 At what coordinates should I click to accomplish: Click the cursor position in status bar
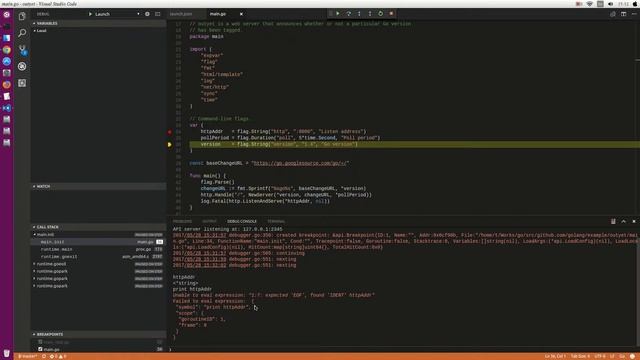click(556, 356)
